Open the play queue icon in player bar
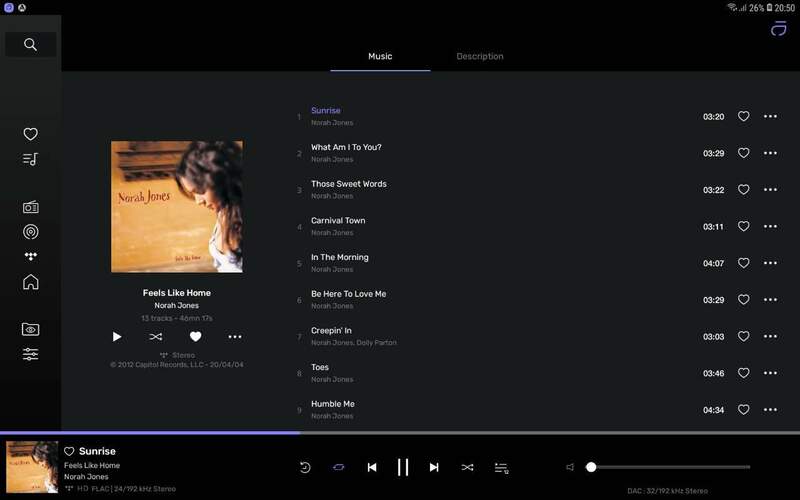Image resolution: width=800 pixels, height=500 pixels. point(501,467)
